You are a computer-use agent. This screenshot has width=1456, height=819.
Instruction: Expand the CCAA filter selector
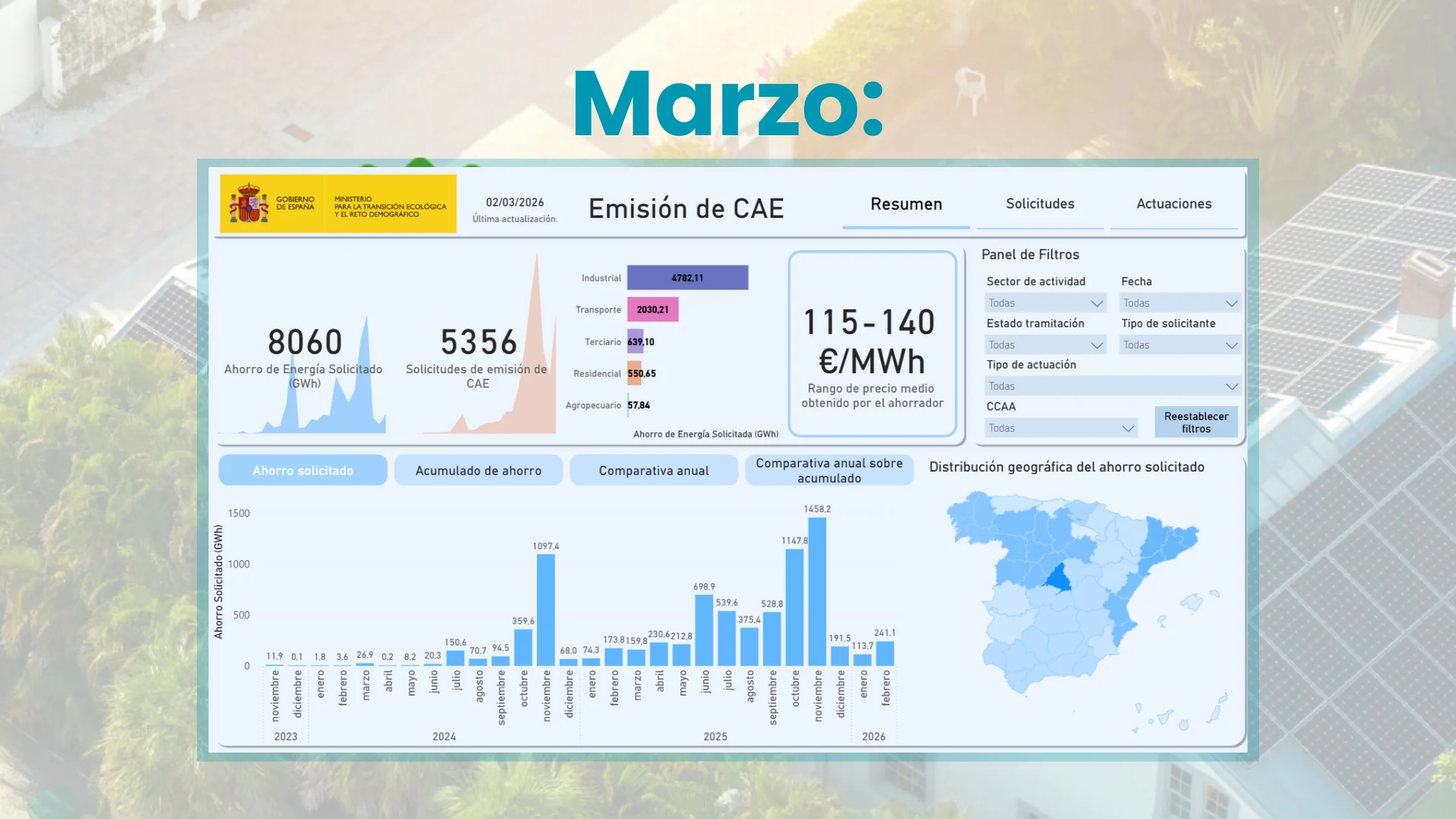[1061, 428]
